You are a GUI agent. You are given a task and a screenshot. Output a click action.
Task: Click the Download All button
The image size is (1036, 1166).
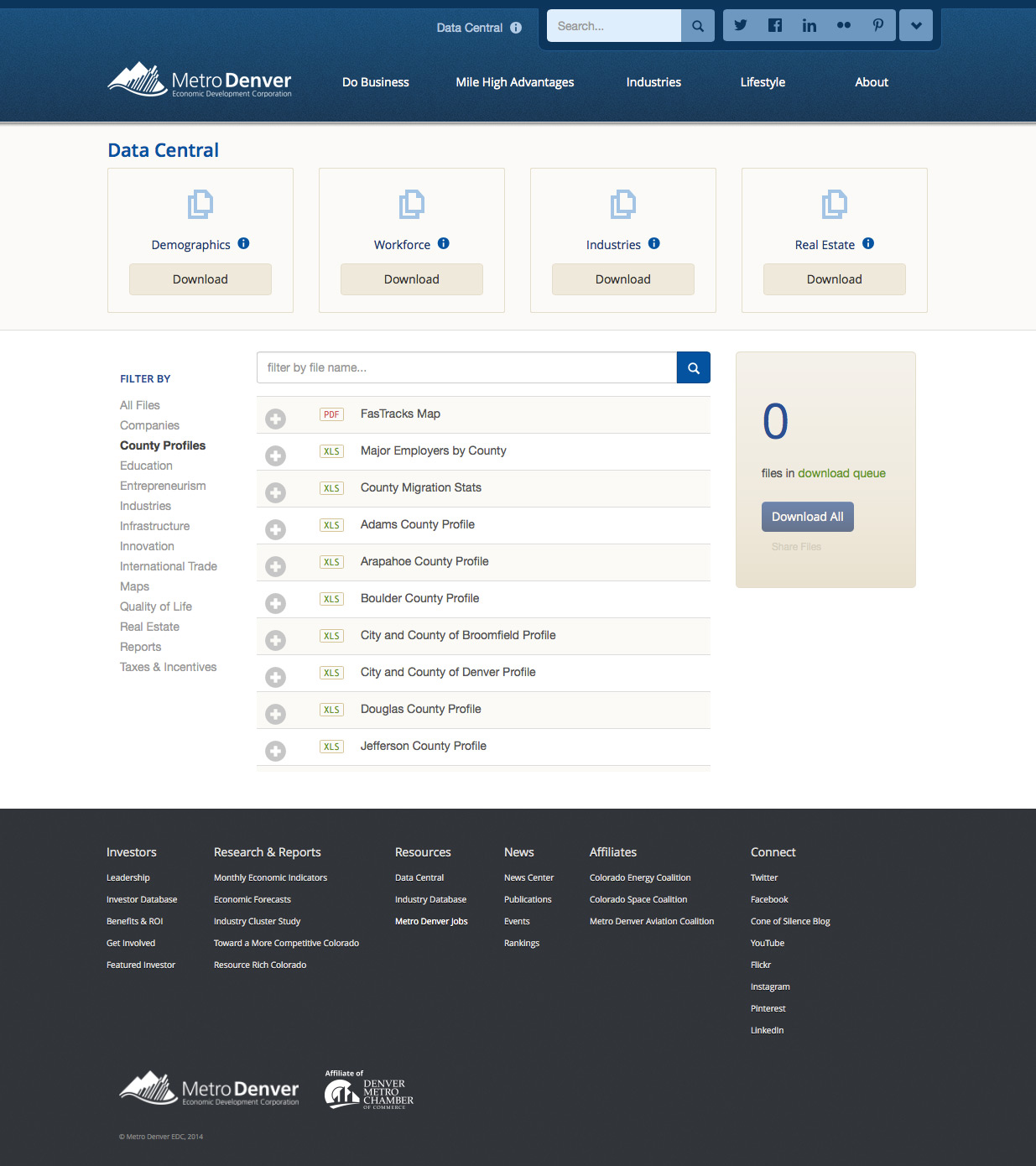pyautogui.click(x=808, y=517)
